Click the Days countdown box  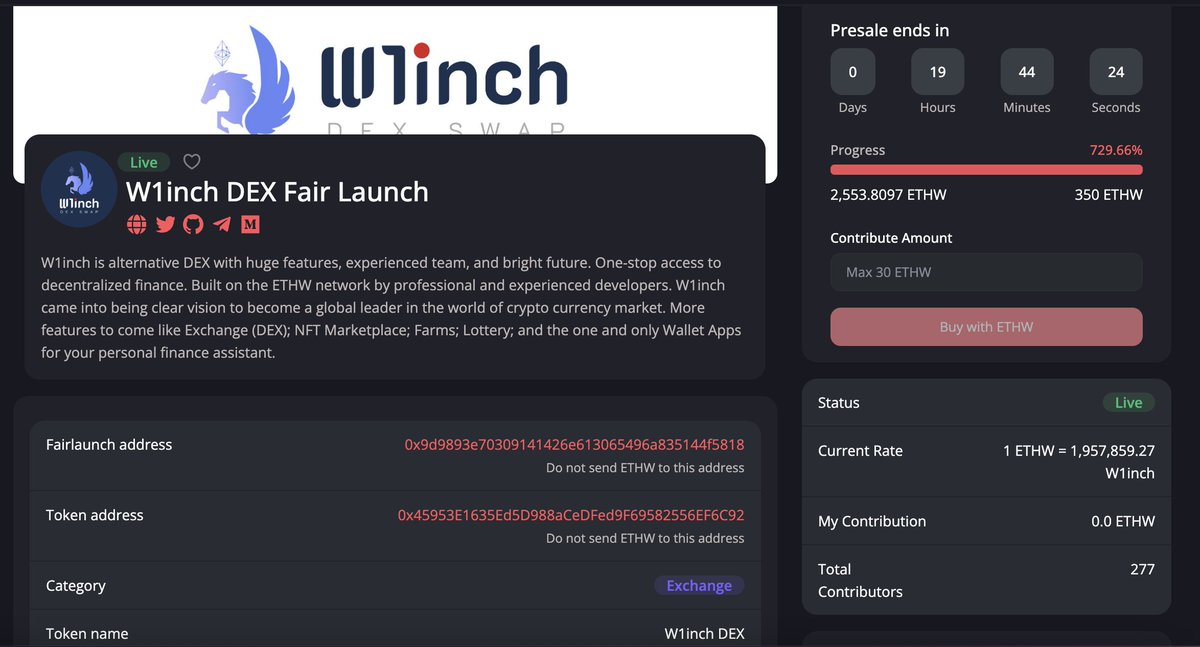852,72
